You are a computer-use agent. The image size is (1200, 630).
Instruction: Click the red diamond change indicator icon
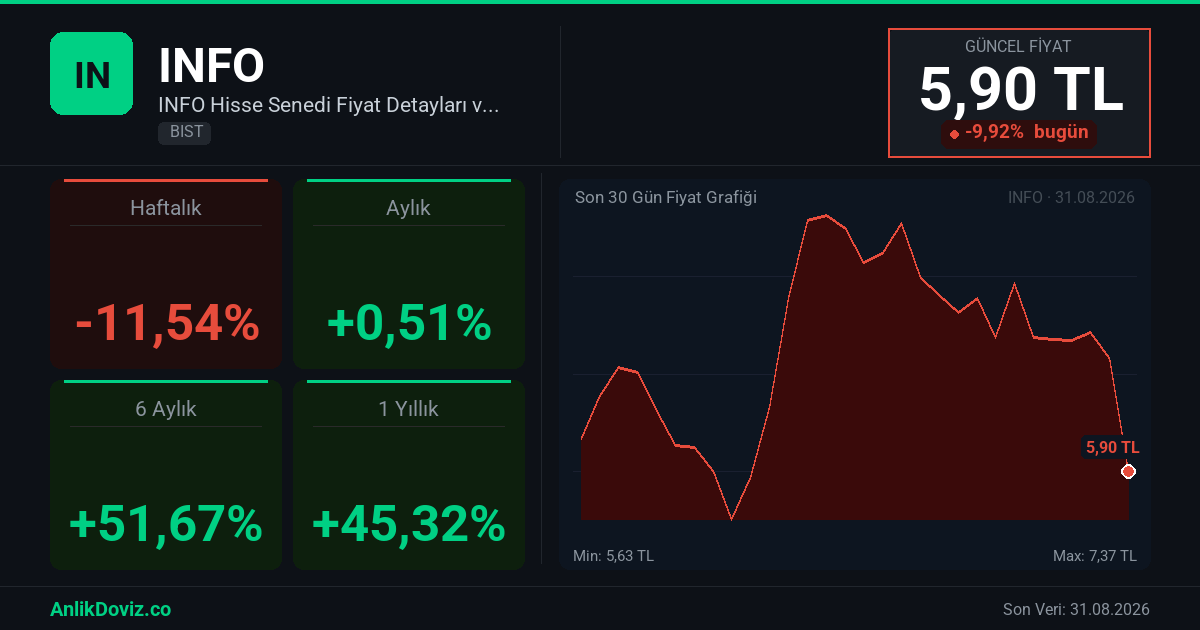tap(954, 133)
